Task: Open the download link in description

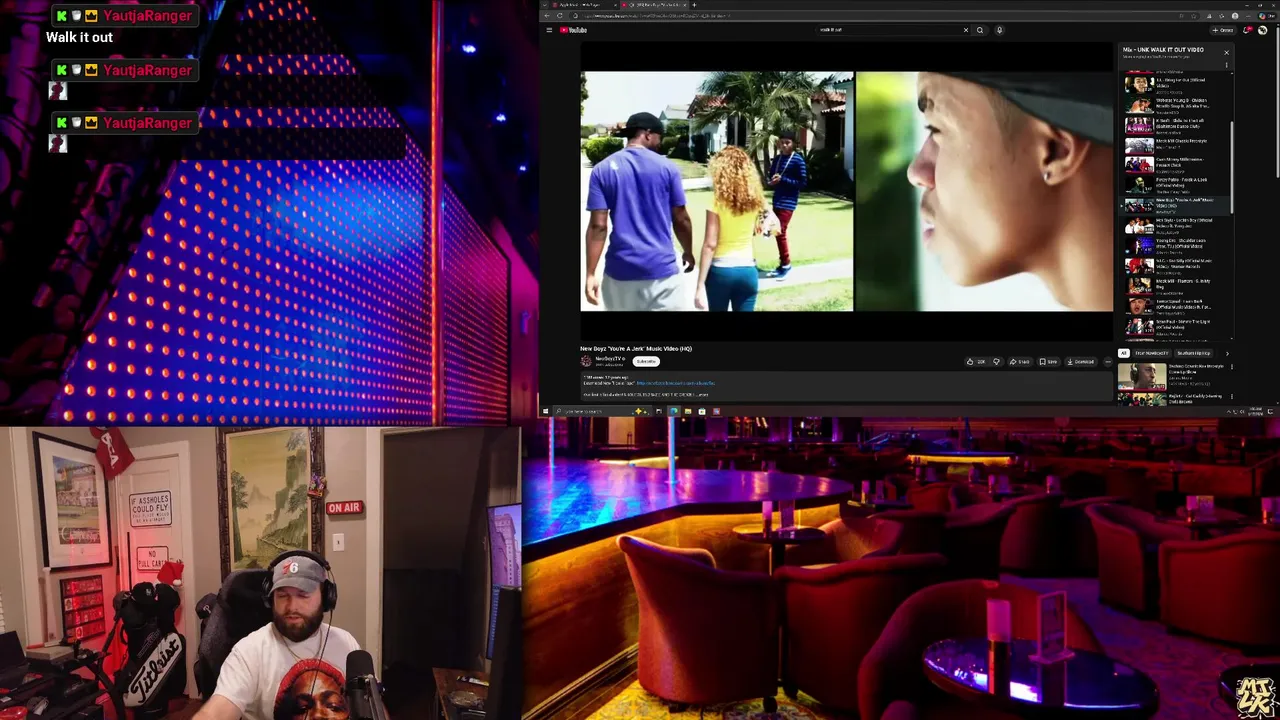Action: coord(676,383)
